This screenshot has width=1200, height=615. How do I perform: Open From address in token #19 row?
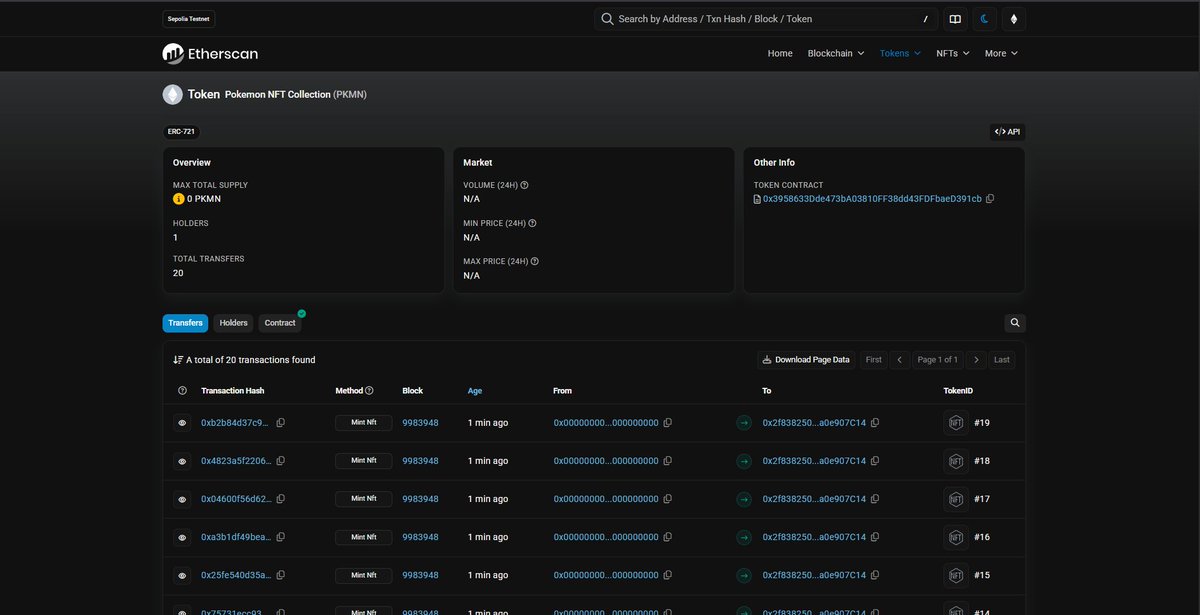coord(606,423)
